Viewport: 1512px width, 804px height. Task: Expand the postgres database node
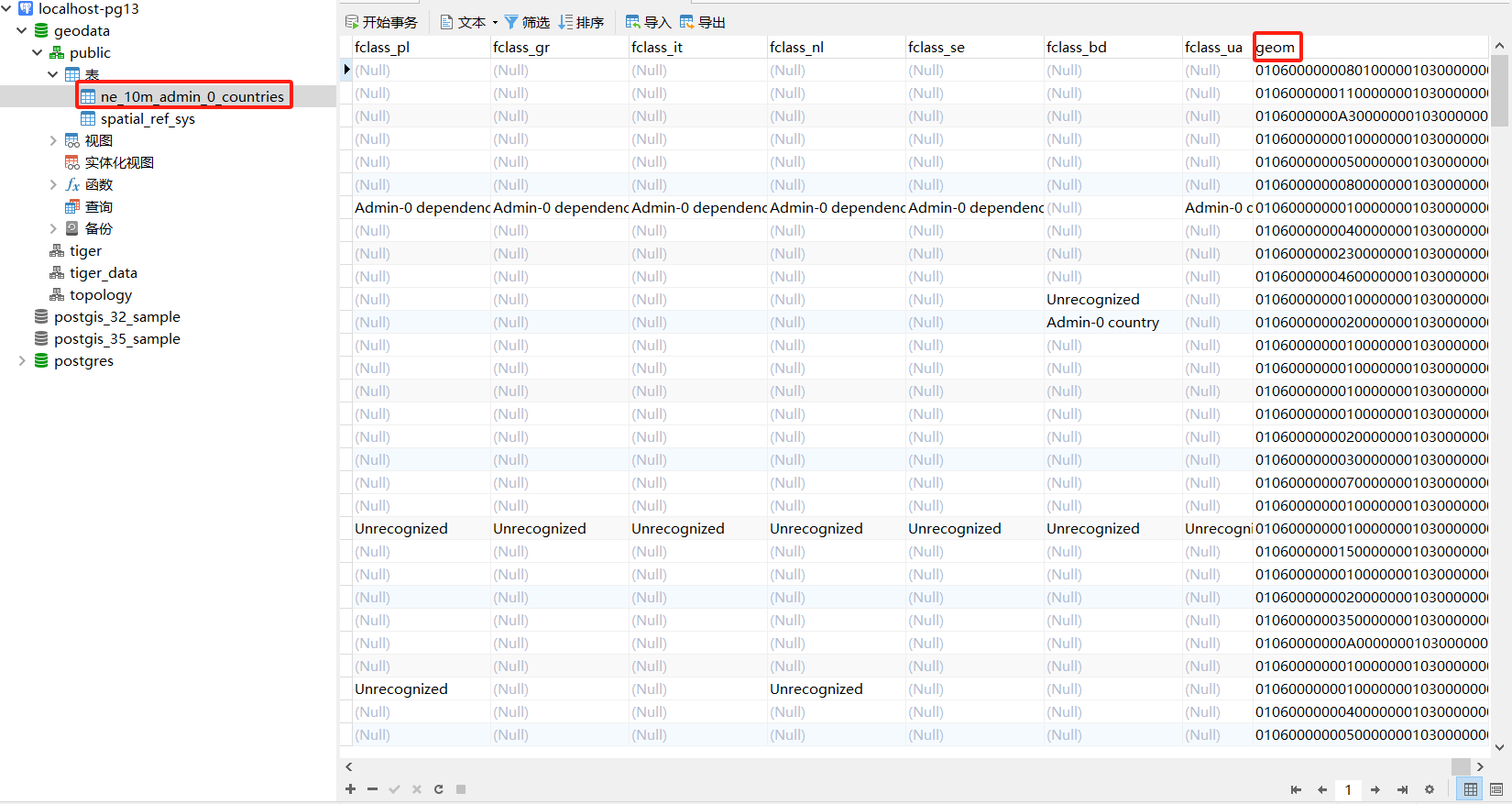click(22, 360)
